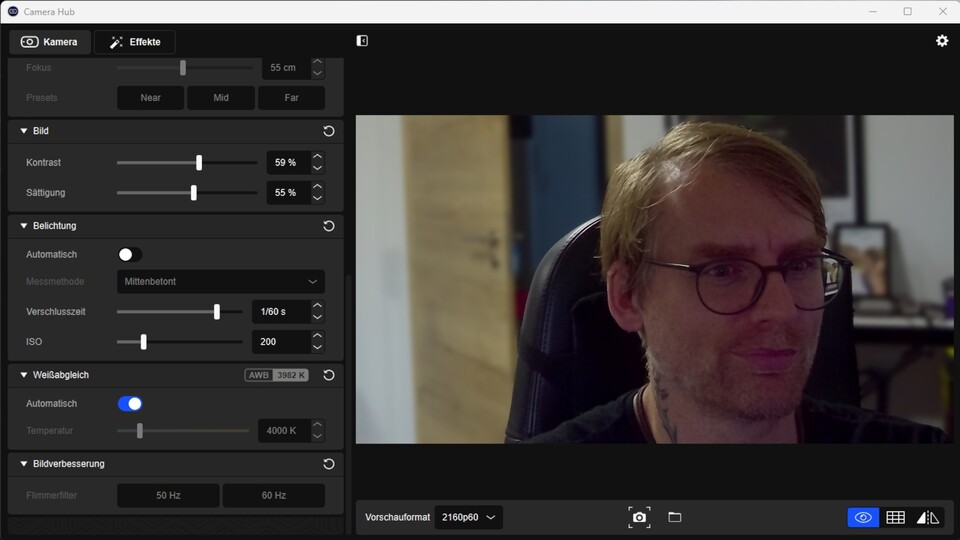The width and height of the screenshot is (960, 540).
Task: Click the Sättigung 55 % value field
Action: [288, 193]
